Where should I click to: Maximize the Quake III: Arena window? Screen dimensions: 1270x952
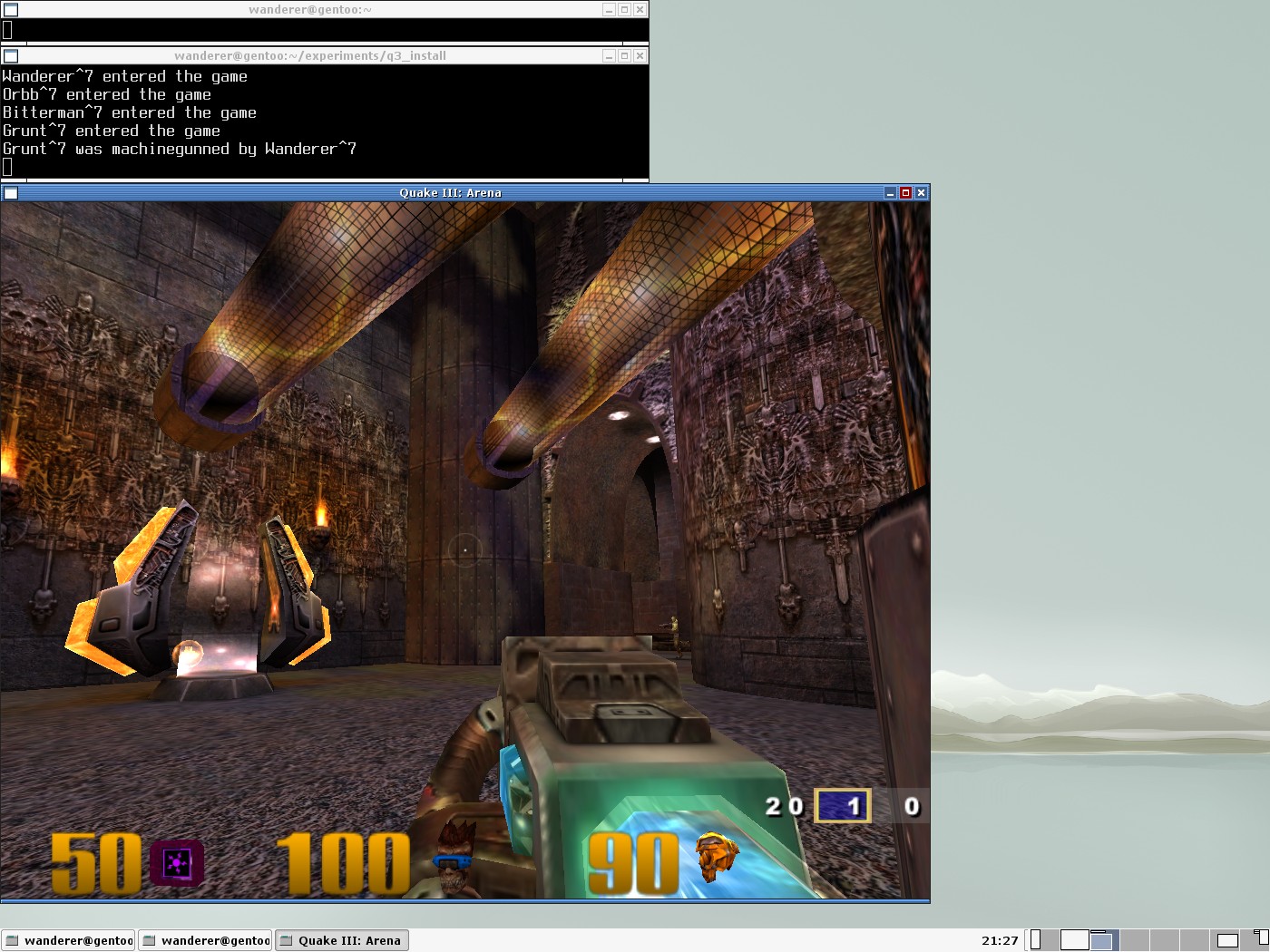tap(905, 193)
